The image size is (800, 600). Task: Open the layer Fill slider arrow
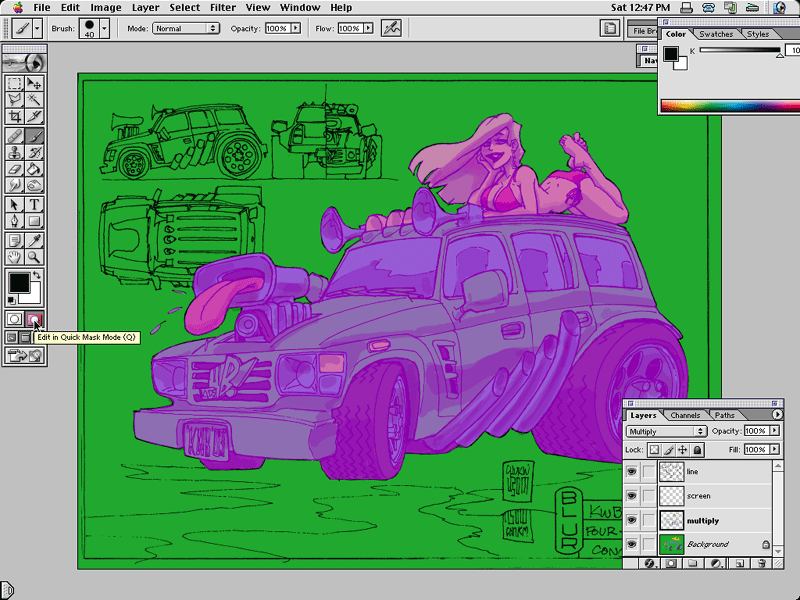coord(774,449)
